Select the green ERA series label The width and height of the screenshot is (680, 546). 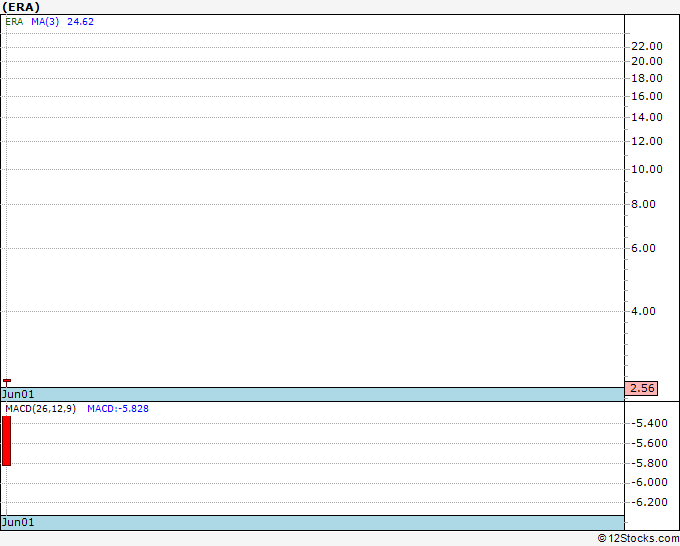[14, 22]
